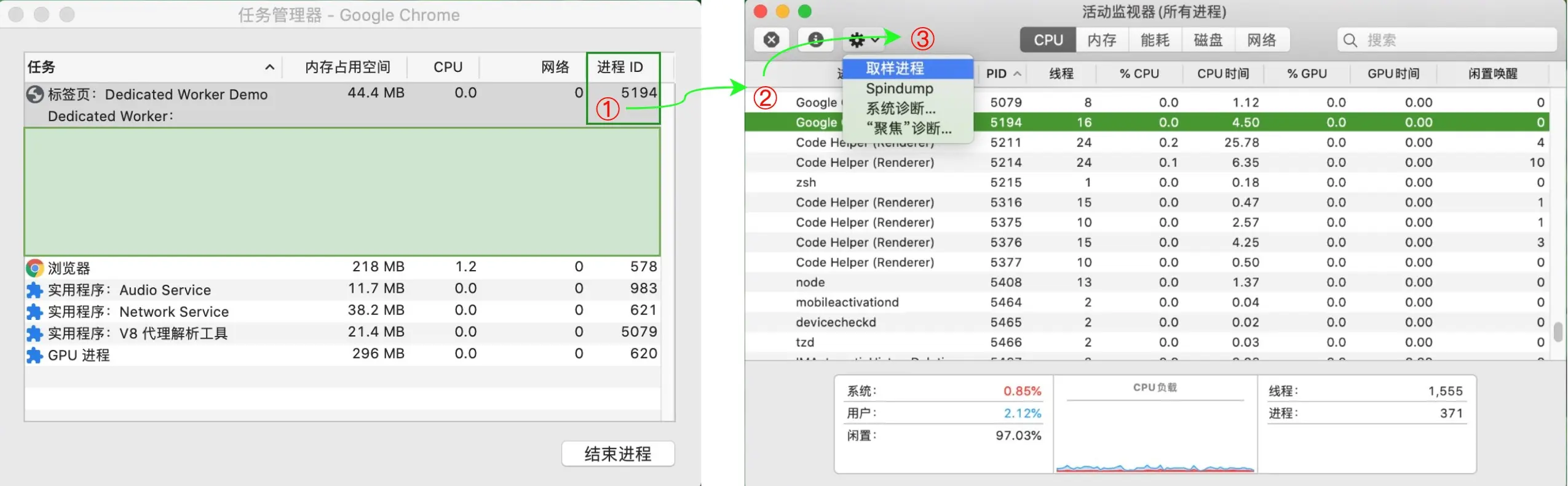Screen dimensions: 1568x486
Task: Choose Spindump from the gear menu
Action: [x=908, y=89]
